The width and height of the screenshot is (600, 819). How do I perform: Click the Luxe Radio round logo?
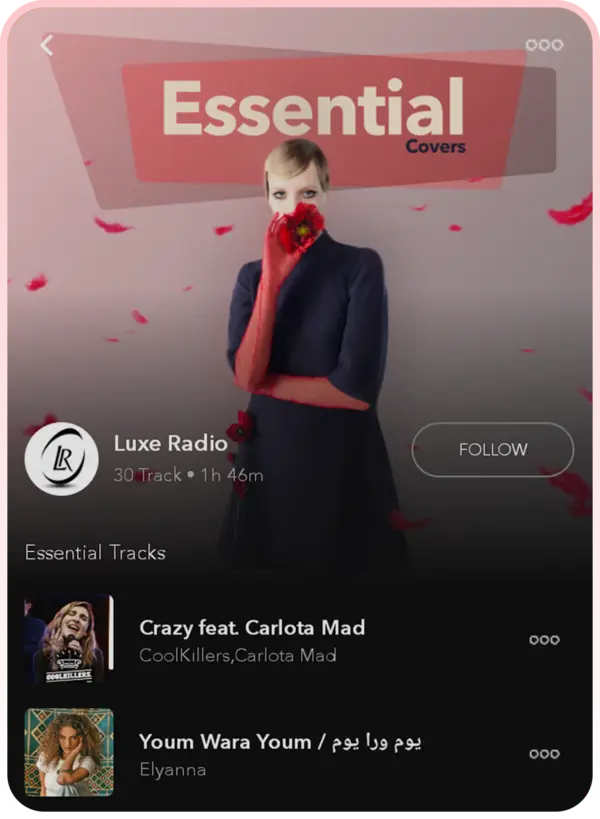click(x=62, y=459)
